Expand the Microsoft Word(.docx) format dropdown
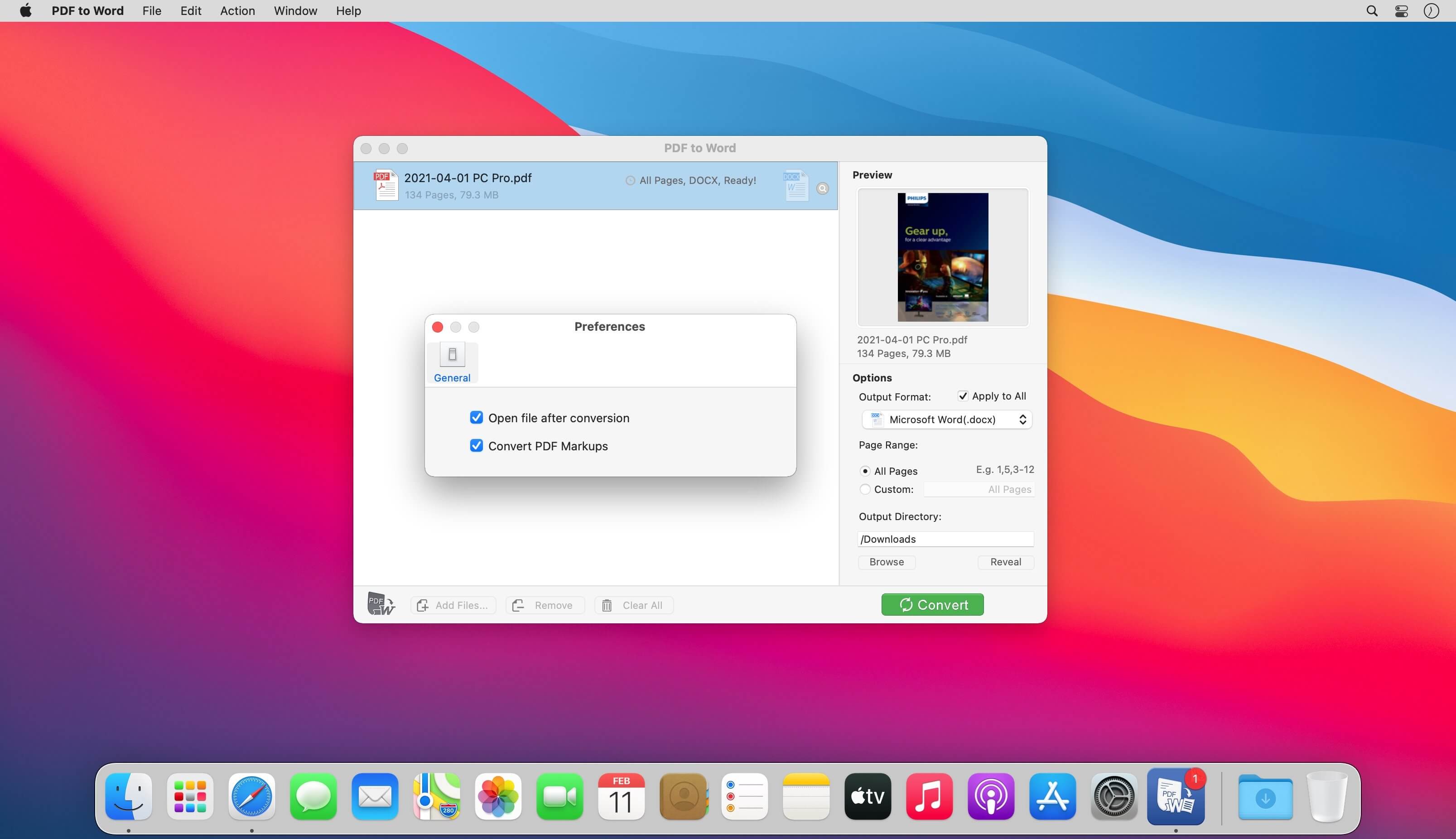Screen dimensions: 1456x839 click(947, 419)
